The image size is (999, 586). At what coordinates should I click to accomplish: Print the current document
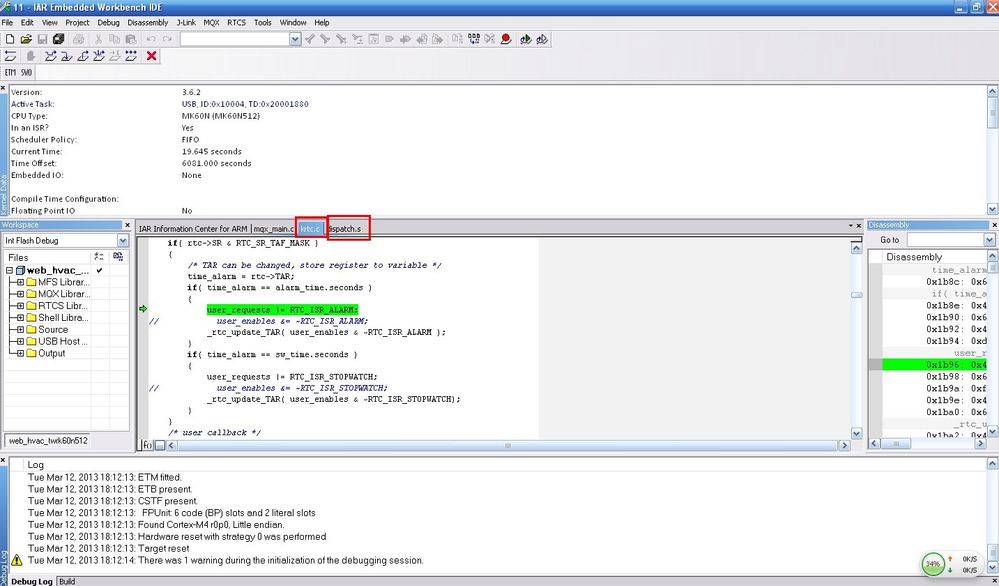tap(78, 39)
